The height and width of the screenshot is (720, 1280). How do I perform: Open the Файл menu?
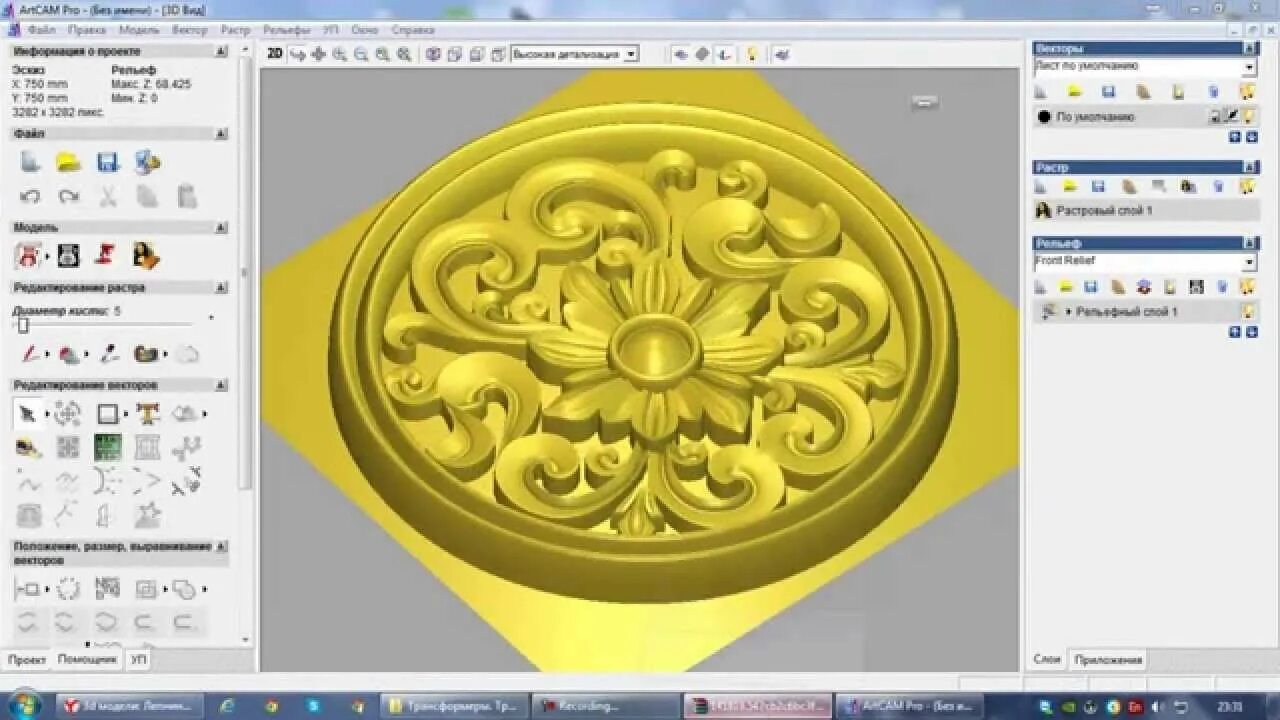pyautogui.click(x=41, y=30)
